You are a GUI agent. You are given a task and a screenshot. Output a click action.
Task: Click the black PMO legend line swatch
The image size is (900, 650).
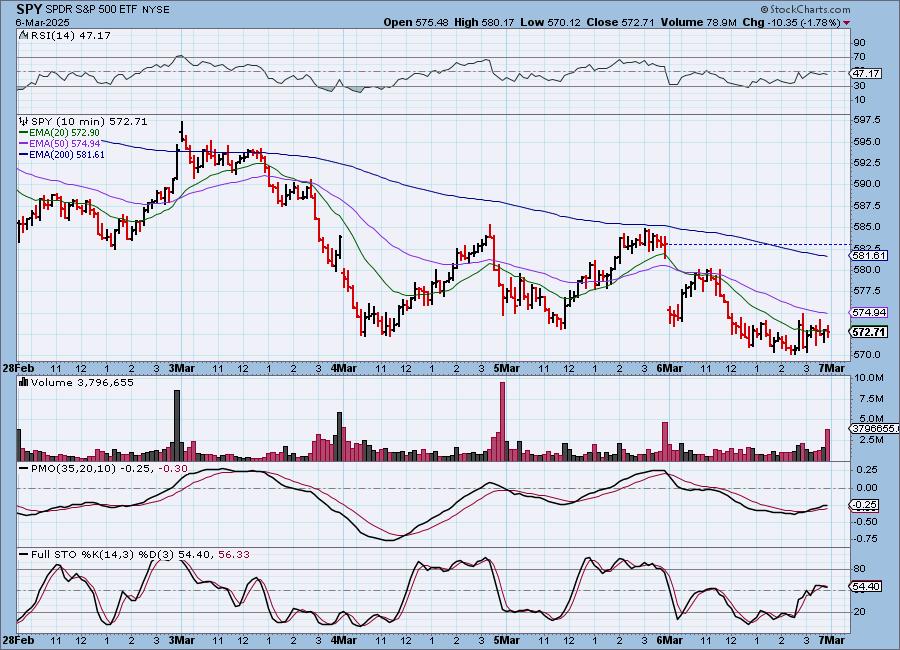pyautogui.click(x=24, y=469)
